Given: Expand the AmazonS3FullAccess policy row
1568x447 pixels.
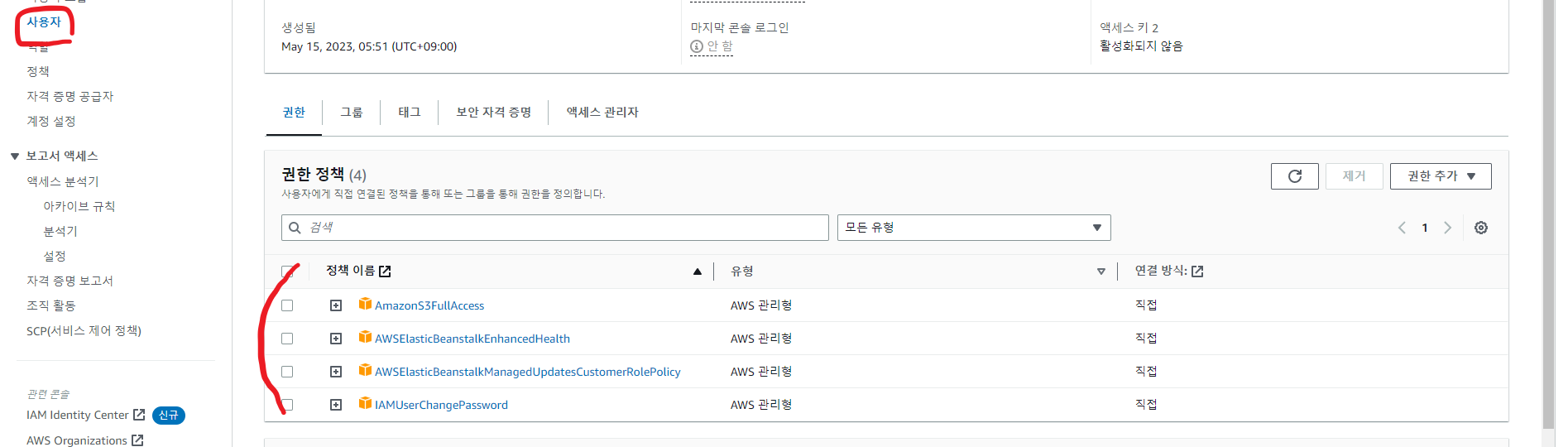Looking at the screenshot, I should coord(336,305).
